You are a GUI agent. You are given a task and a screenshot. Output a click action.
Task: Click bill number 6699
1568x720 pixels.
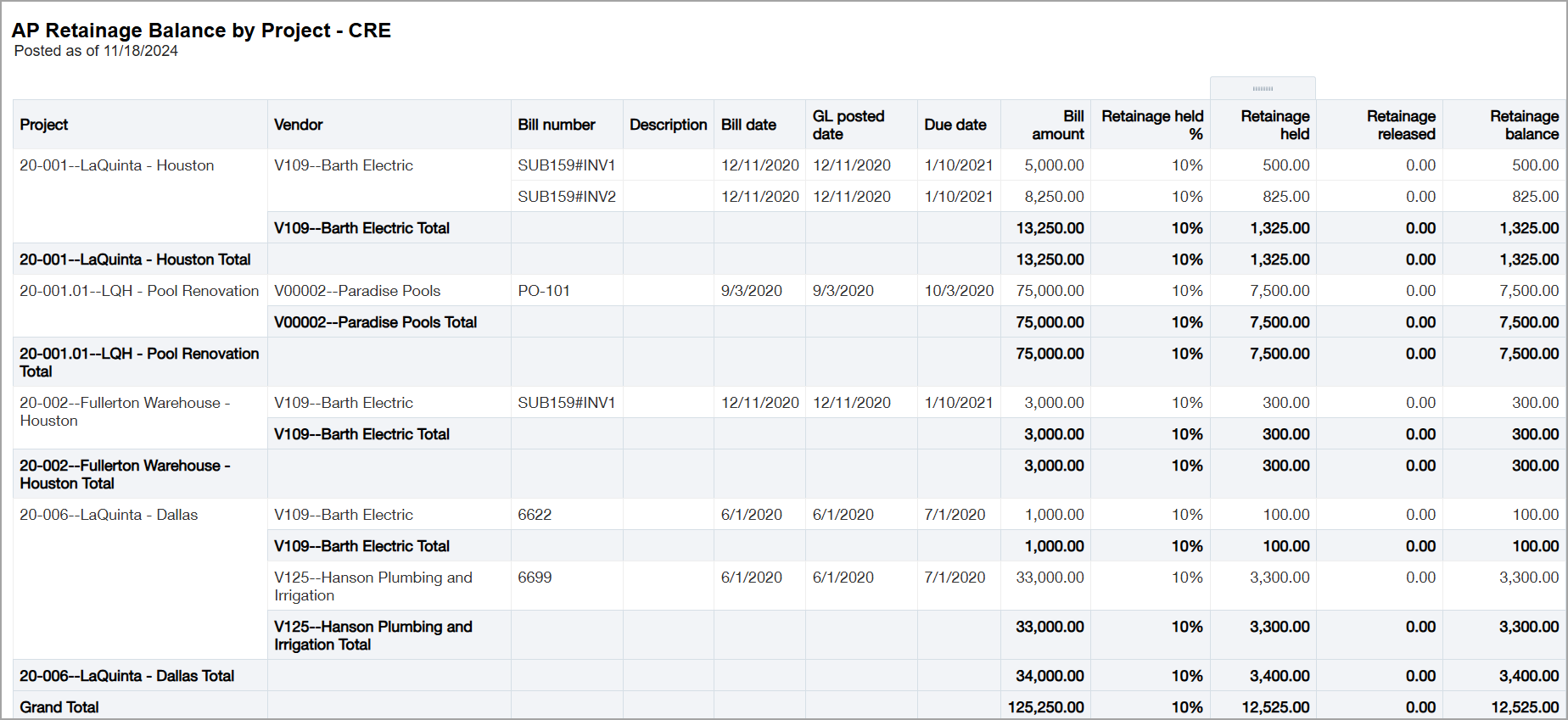(535, 578)
